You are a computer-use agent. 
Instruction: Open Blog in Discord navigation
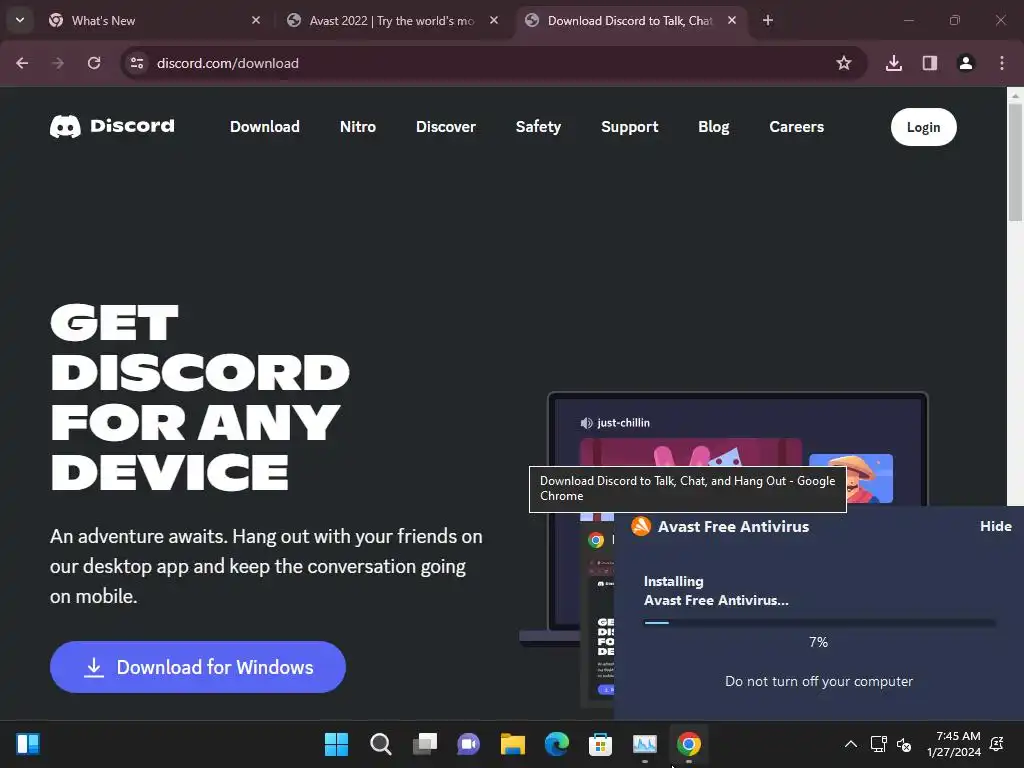pyautogui.click(x=714, y=127)
